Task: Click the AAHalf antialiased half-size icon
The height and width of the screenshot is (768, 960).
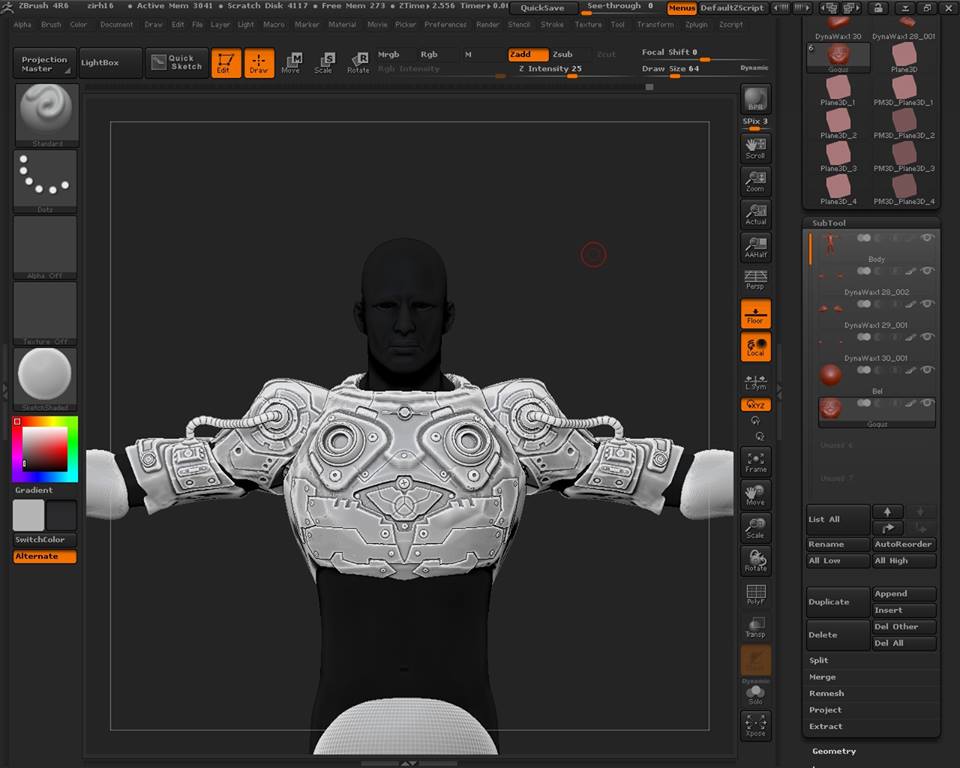Action: (756, 247)
